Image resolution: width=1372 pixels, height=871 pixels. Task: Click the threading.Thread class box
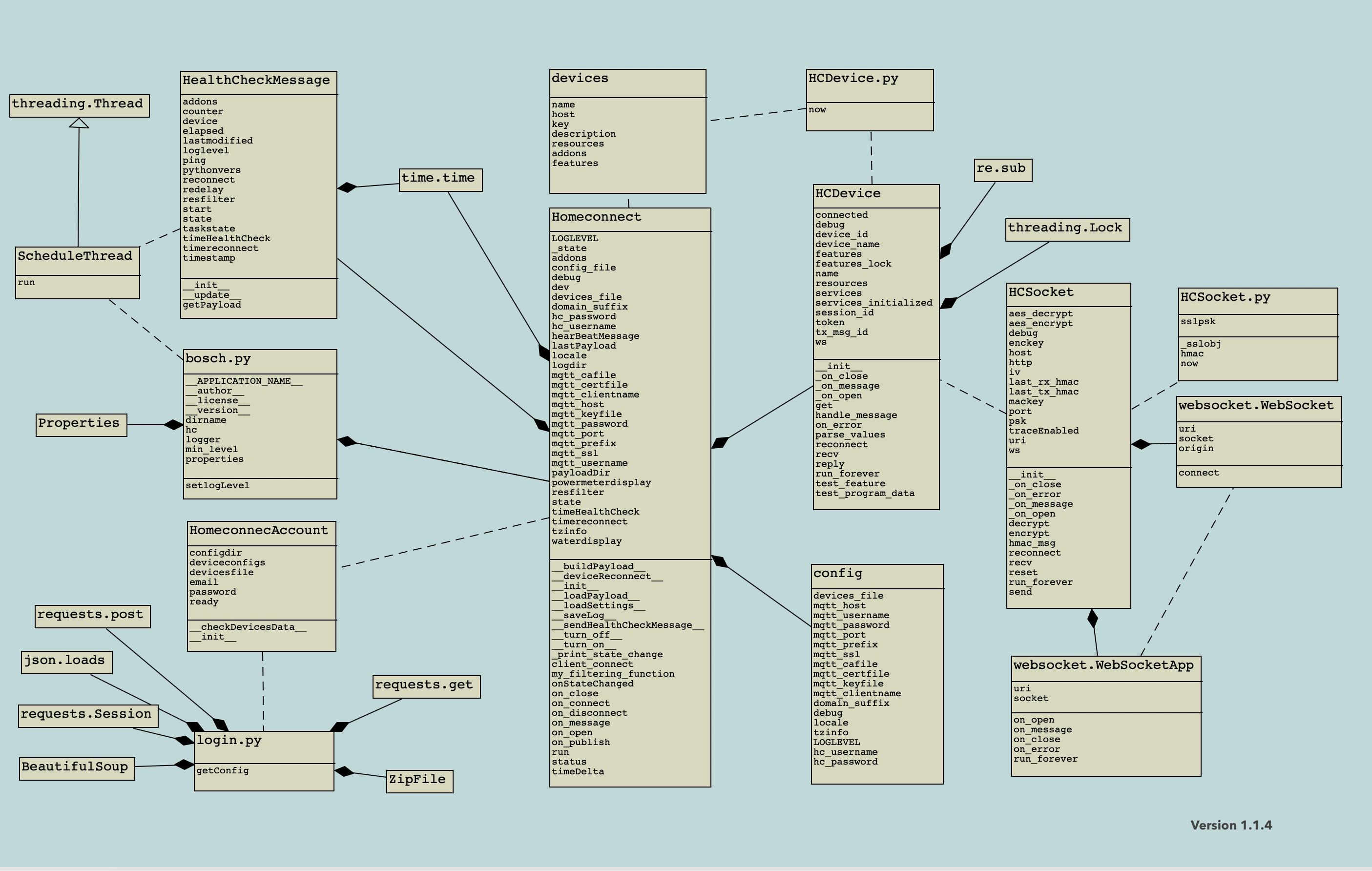[80, 106]
